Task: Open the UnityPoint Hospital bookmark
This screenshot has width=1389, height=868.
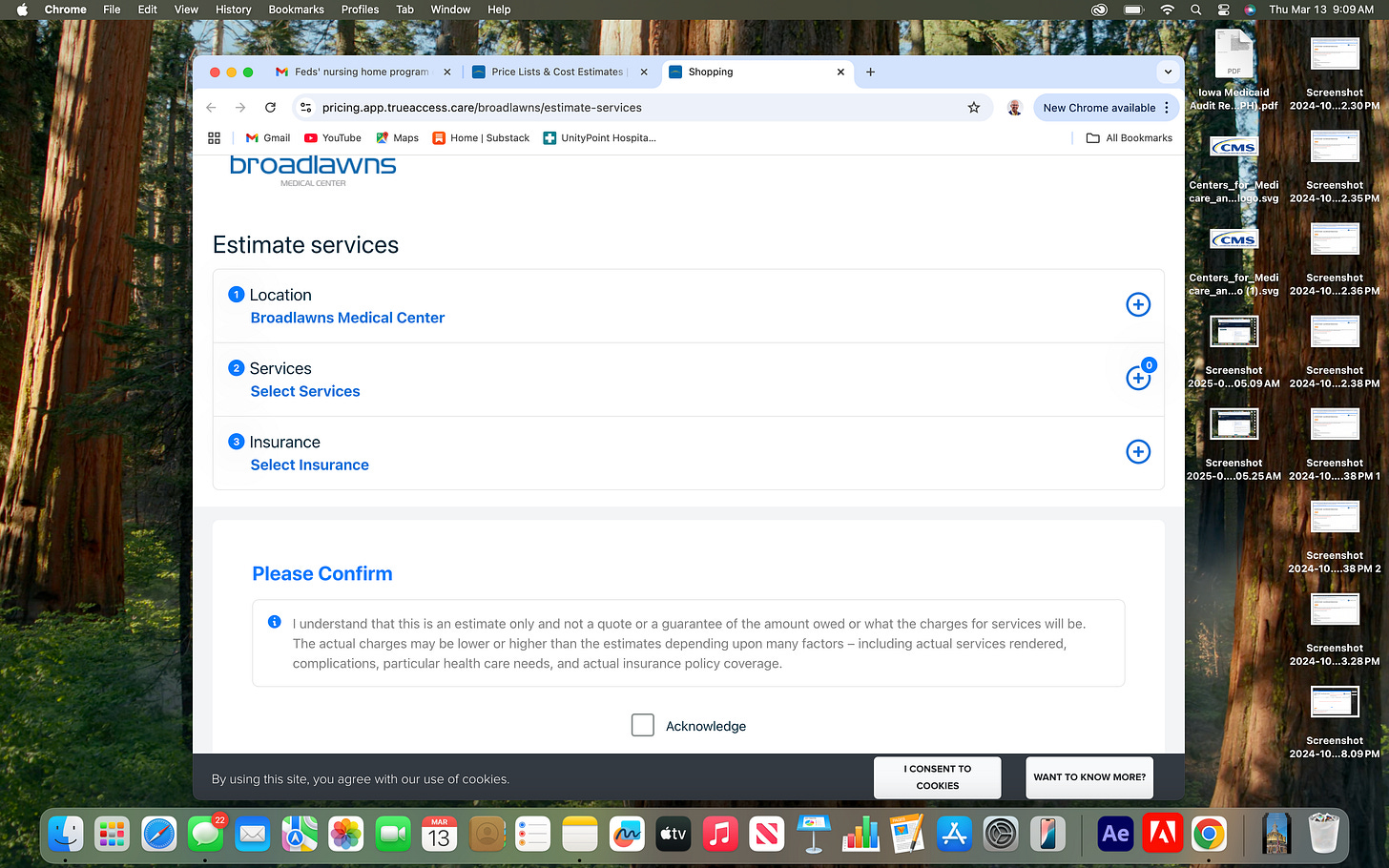Action: (599, 137)
